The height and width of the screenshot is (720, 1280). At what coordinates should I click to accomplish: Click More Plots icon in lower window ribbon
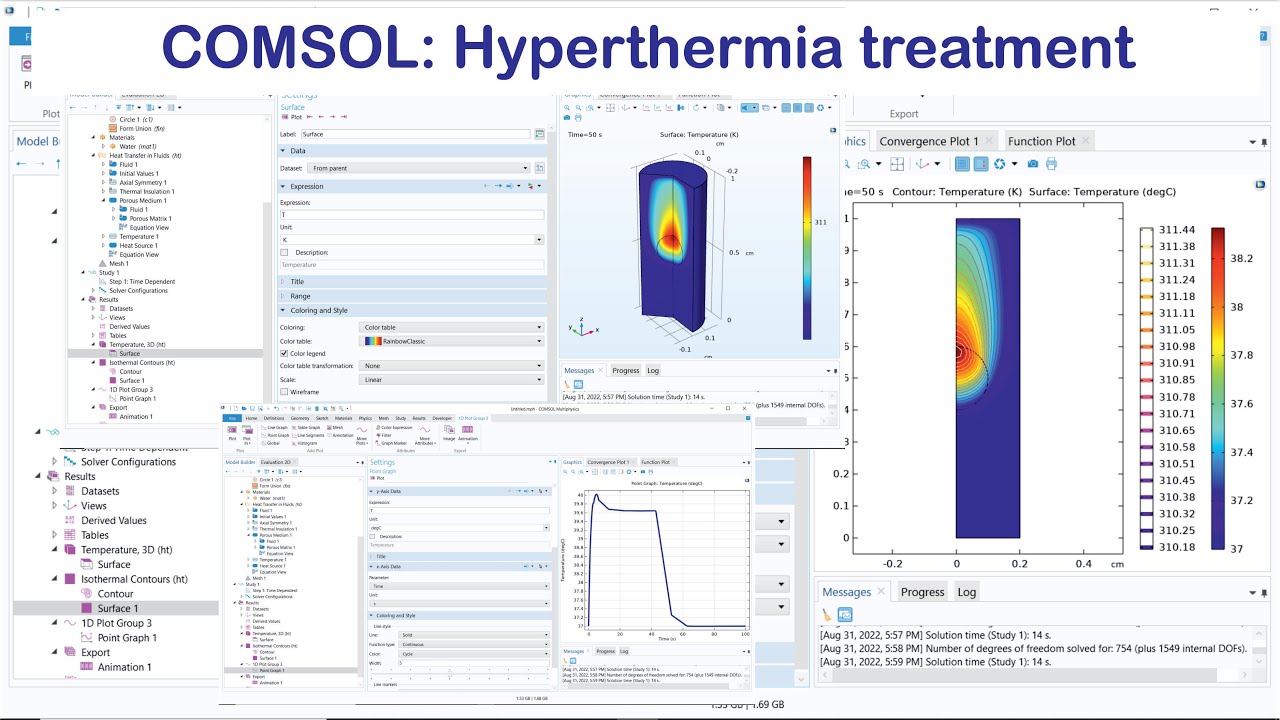pyautogui.click(x=362, y=430)
